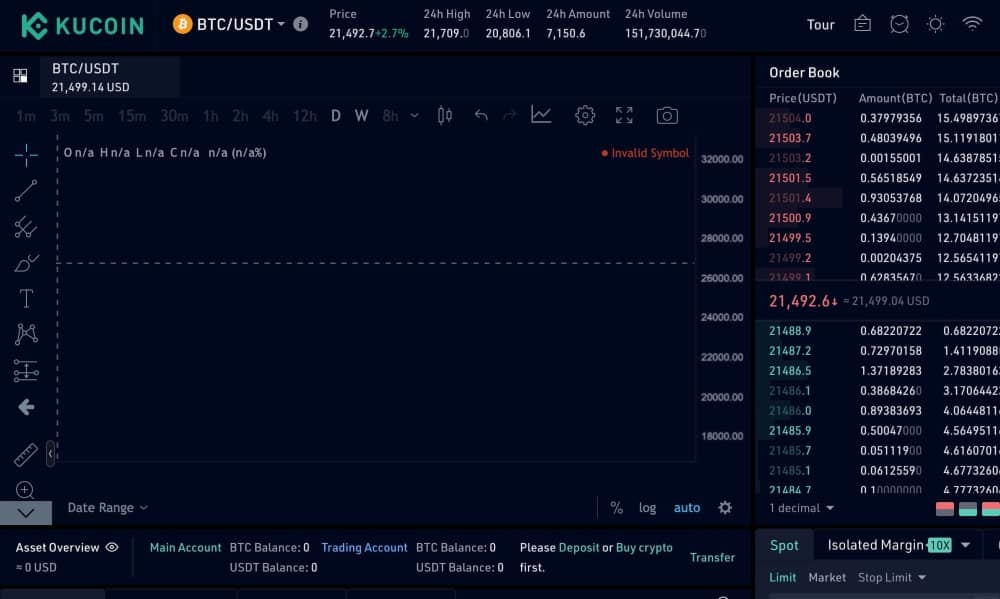
Task: Open the Trading Account link
Action: pos(364,547)
